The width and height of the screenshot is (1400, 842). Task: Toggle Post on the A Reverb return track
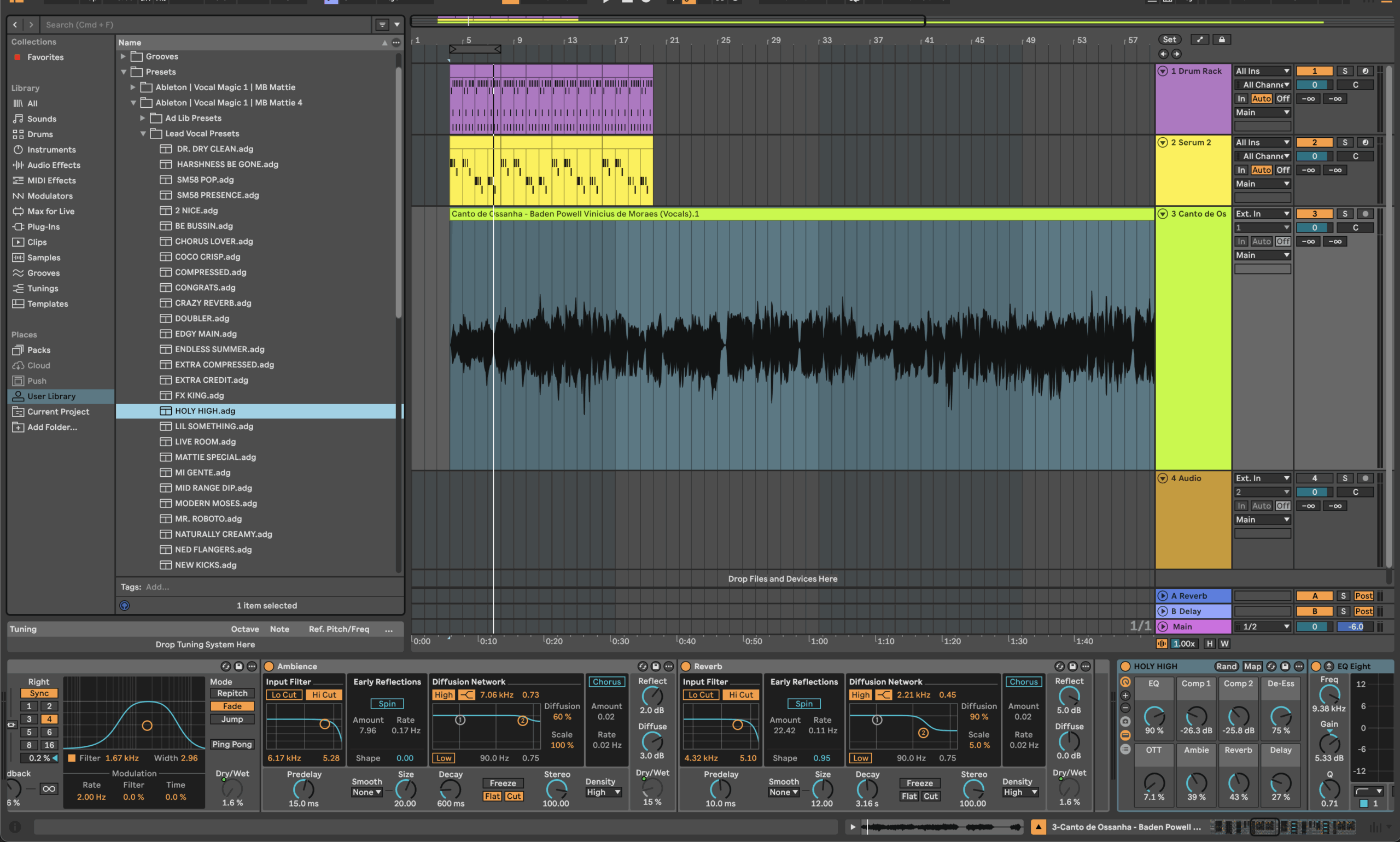click(1364, 595)
